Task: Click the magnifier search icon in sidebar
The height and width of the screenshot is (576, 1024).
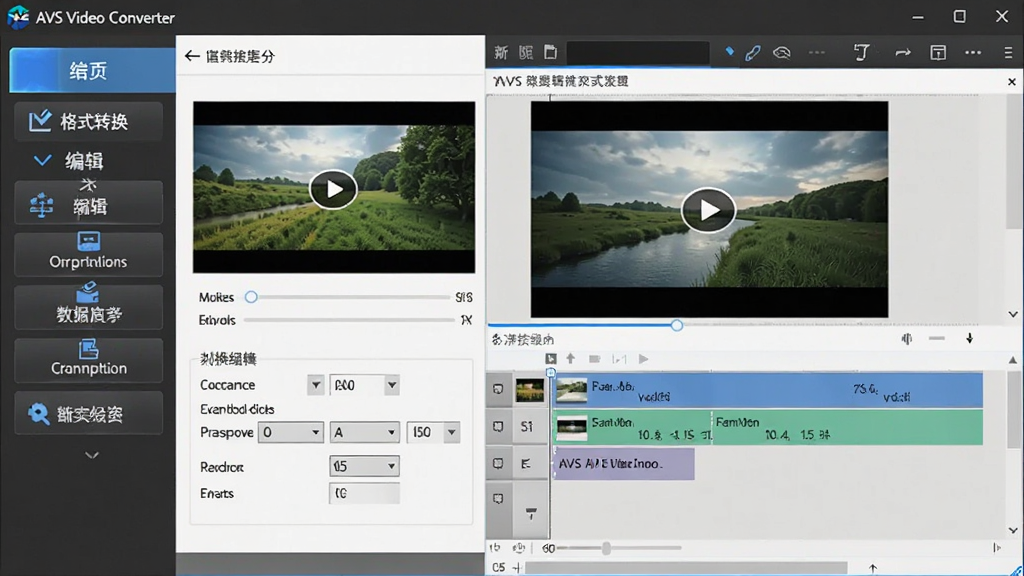Action: tap(39, 413)
